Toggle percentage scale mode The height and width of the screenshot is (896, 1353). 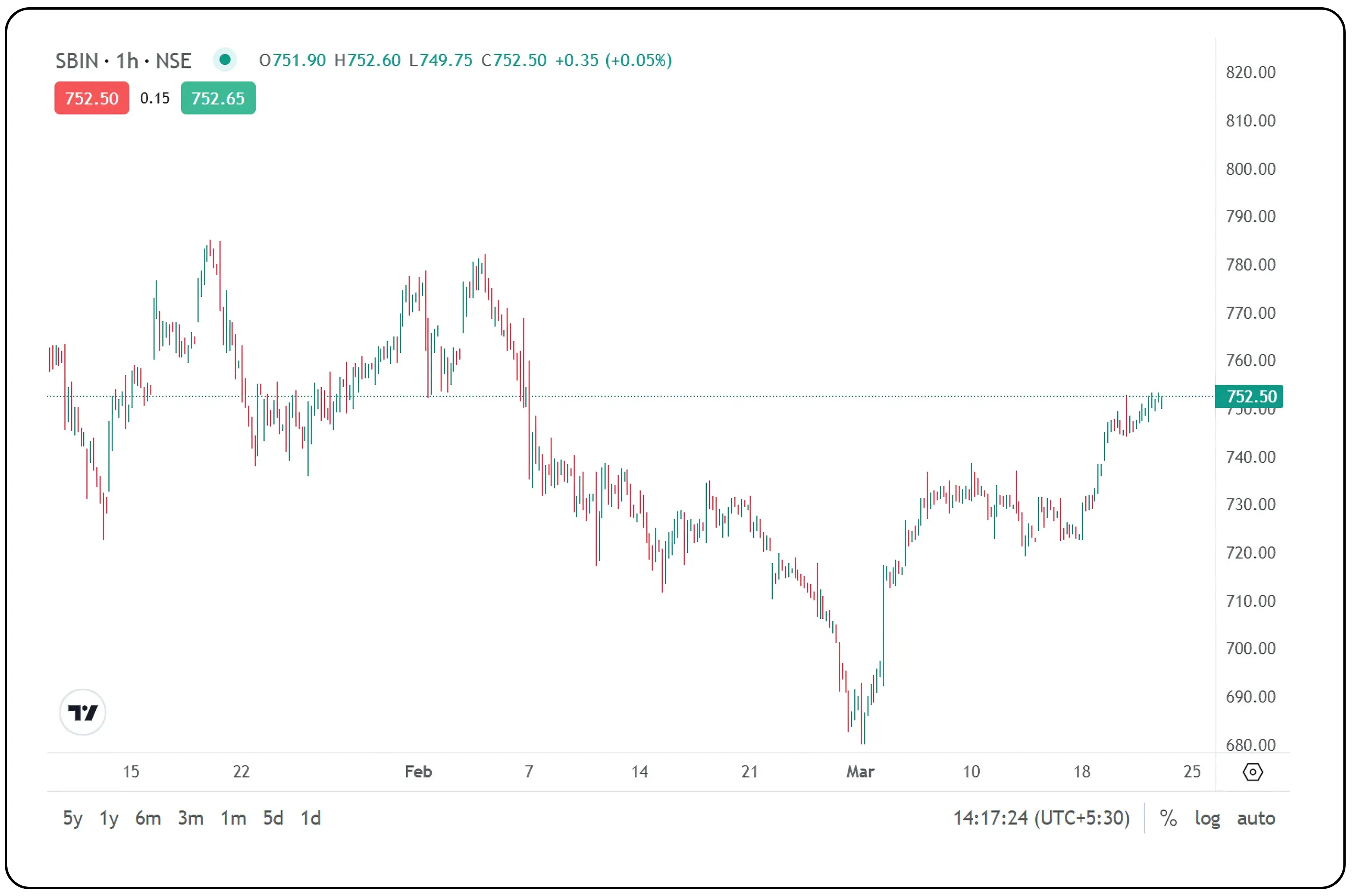tap(1169, 818)
